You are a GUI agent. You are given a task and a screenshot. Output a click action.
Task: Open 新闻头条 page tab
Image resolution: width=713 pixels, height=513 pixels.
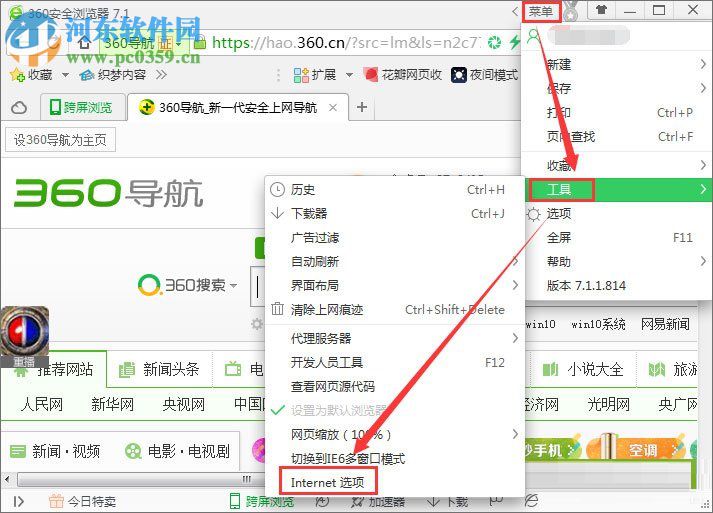pyautogui.click(x=160, y=369)
